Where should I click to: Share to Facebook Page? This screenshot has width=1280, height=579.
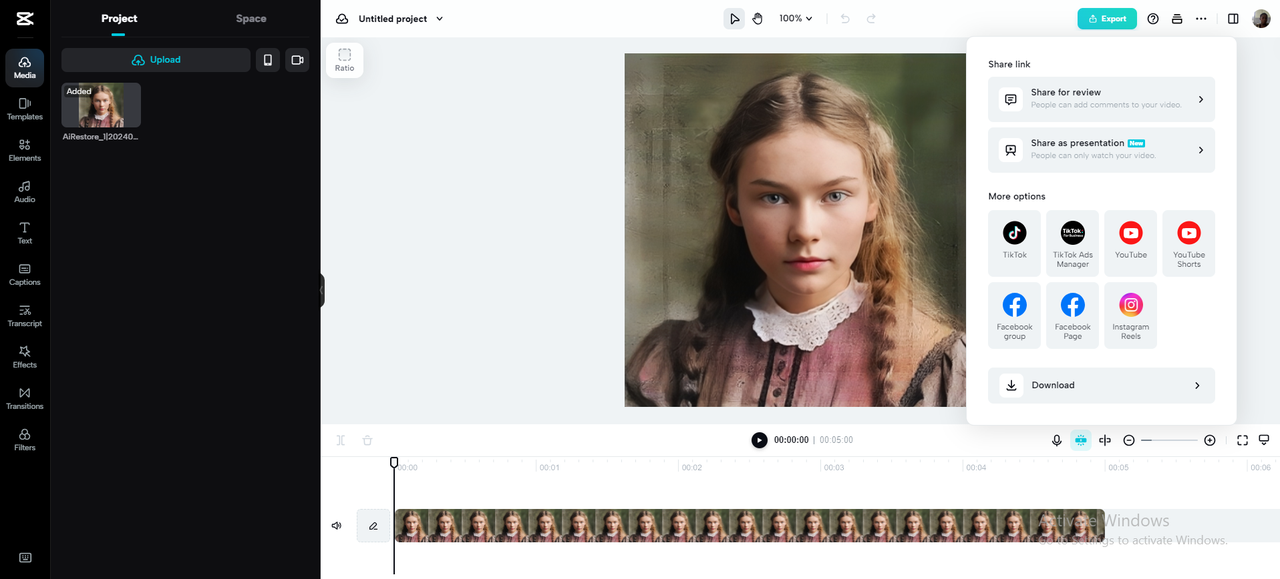coord(1072,315)
